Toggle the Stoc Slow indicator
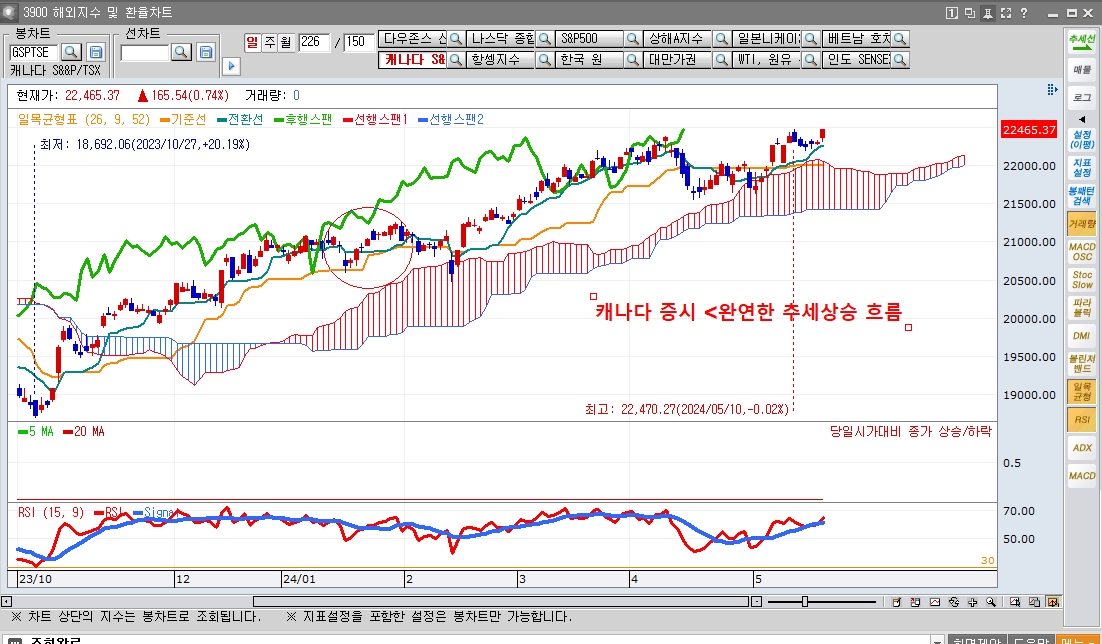1102x644 pixels. click(x=1082, y=280)
